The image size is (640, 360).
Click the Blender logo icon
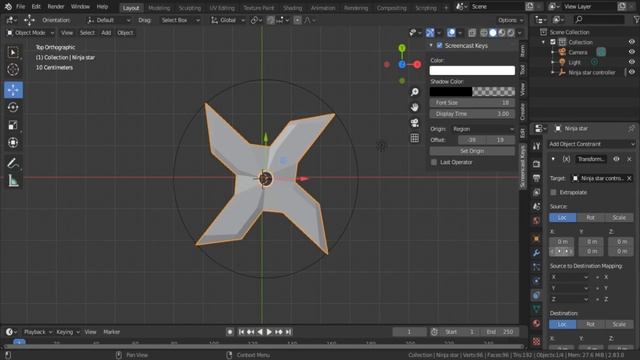tap(8, 7)
